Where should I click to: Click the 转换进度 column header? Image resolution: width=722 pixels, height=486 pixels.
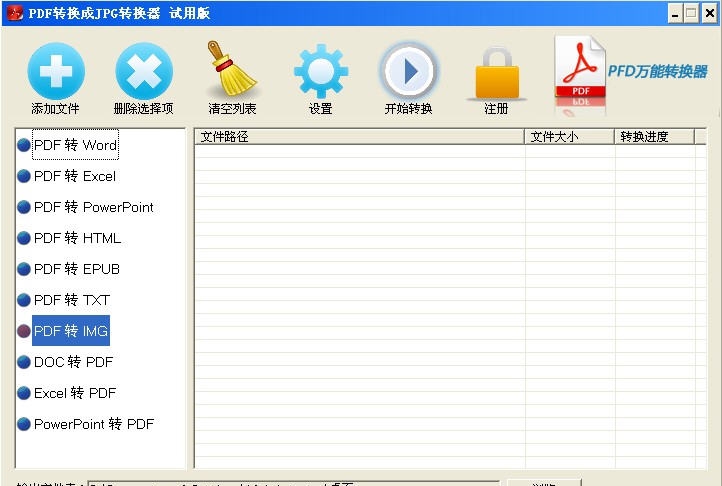654,137
